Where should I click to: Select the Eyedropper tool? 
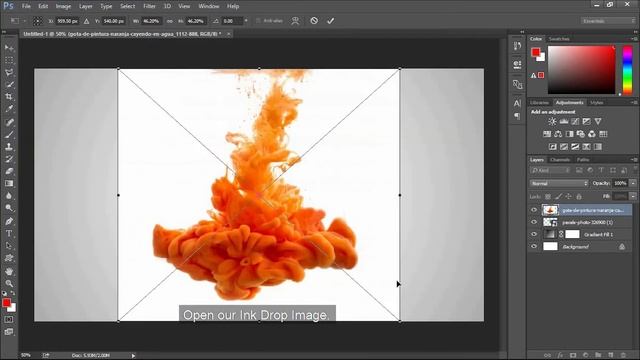9,109
